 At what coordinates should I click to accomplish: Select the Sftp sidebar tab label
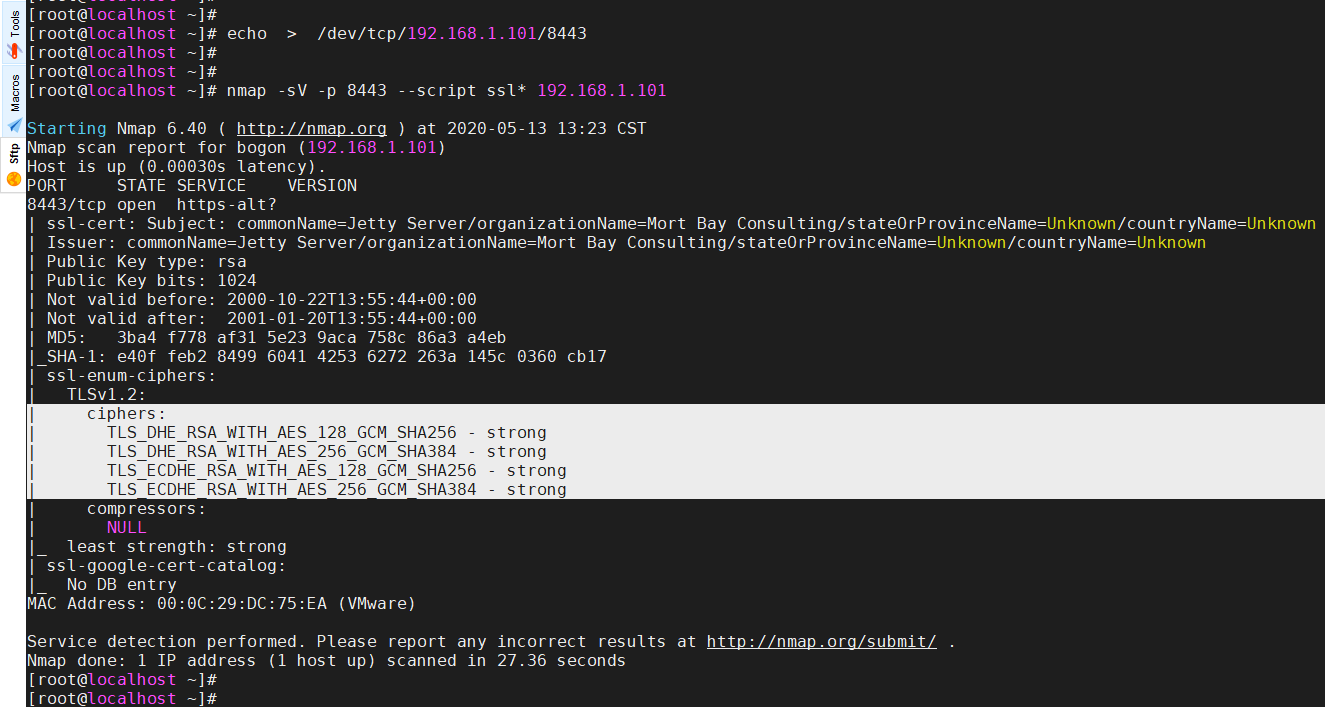pos(14,154)
